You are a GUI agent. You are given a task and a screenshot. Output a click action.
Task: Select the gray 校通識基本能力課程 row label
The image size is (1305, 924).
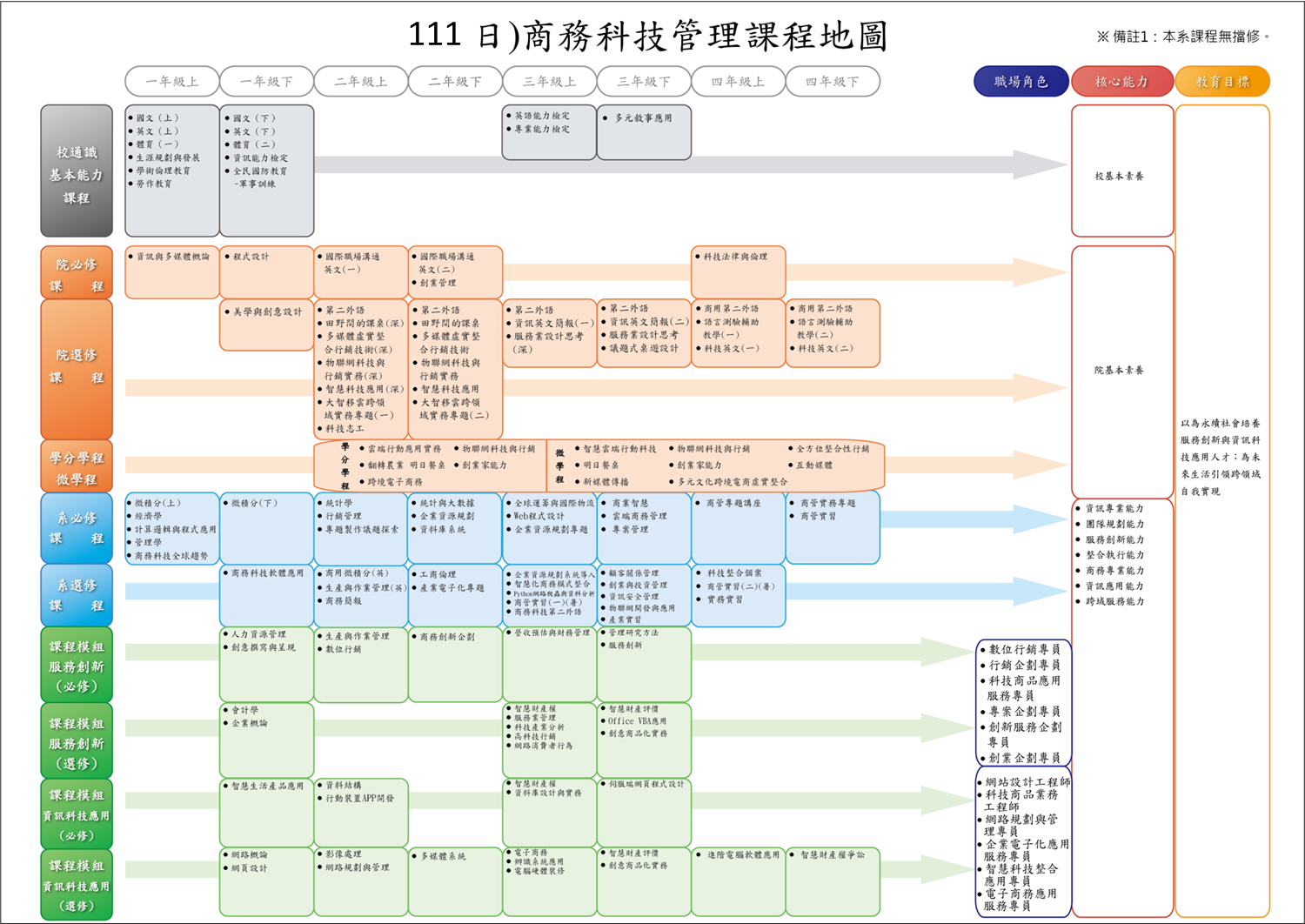pyautogui.click(x=77, y=171)
